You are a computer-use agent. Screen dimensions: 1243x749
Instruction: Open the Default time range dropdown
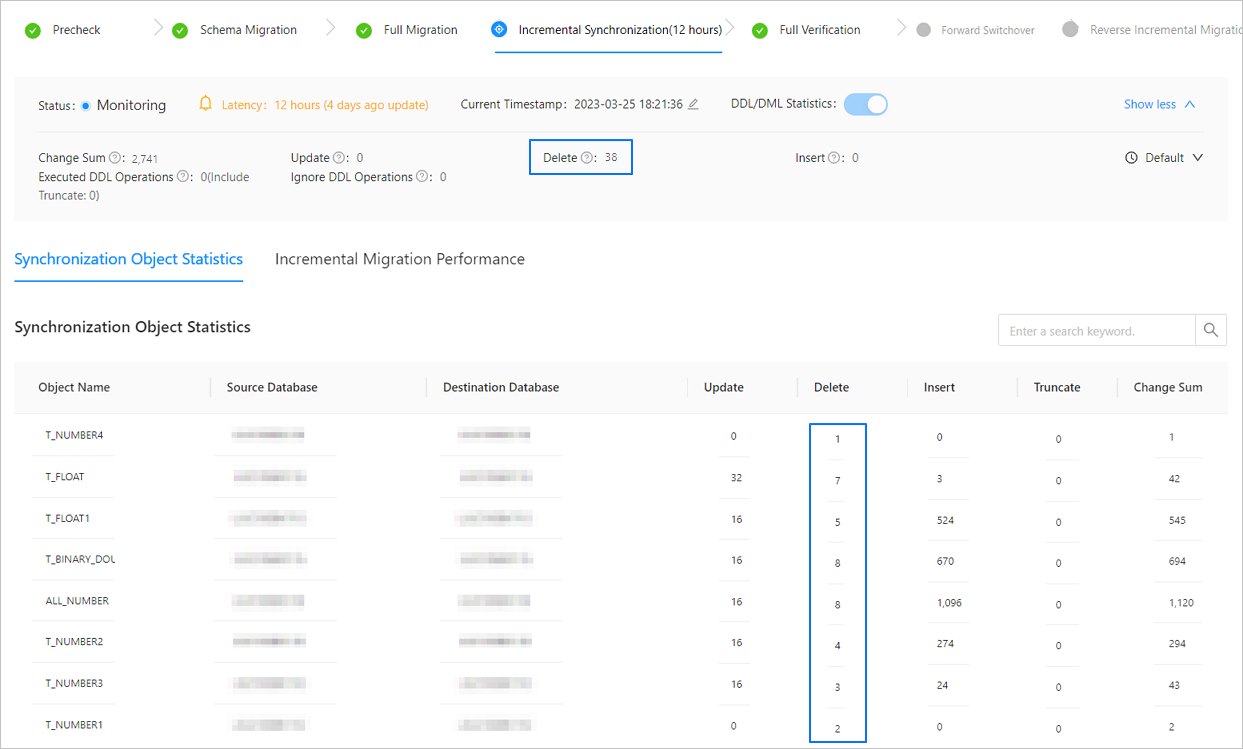tap(1163, 158)
